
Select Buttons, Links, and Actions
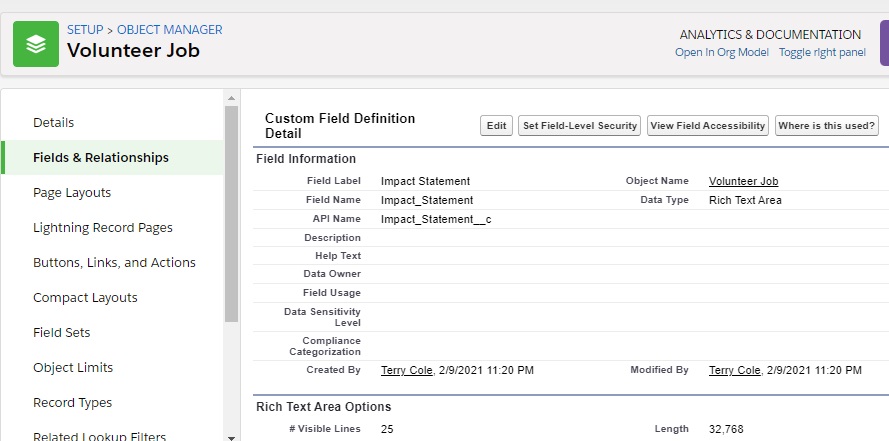[115, 262]
